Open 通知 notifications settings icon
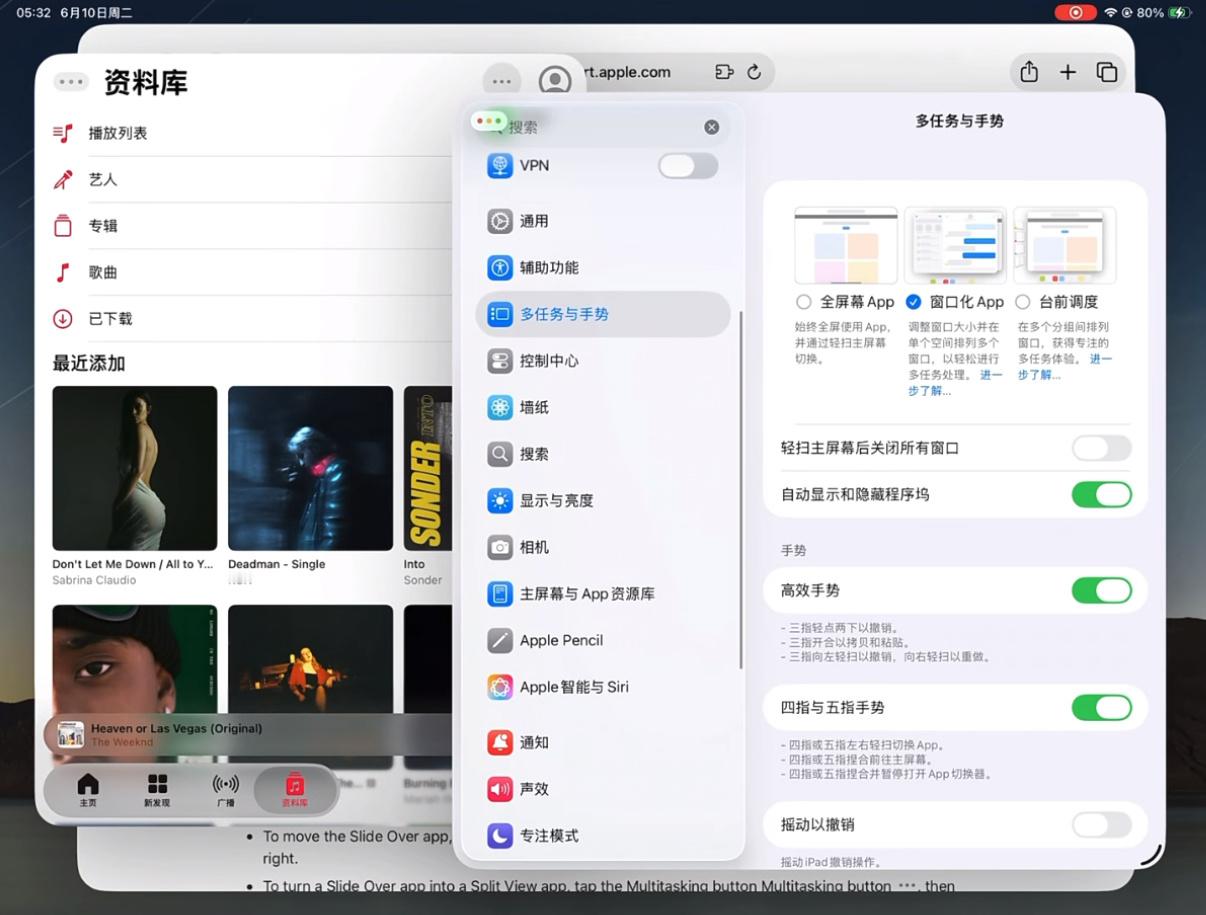This screenshot has height=915, width=1206. click(500, 742)
